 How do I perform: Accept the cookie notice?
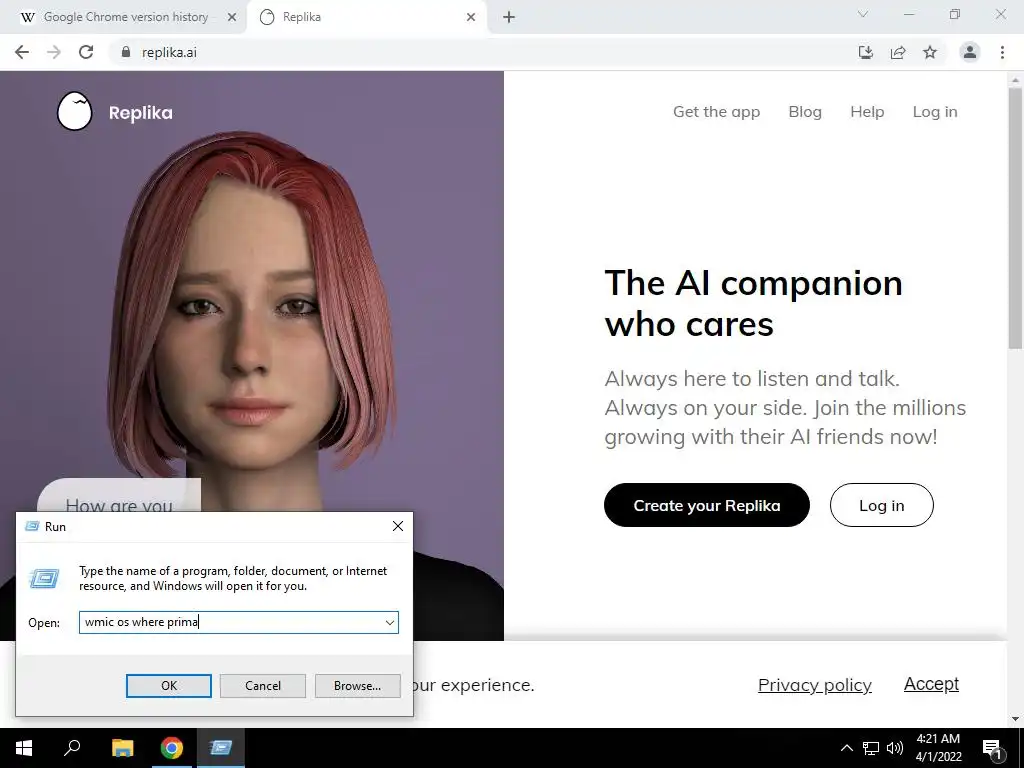click(x=931, y=684)
